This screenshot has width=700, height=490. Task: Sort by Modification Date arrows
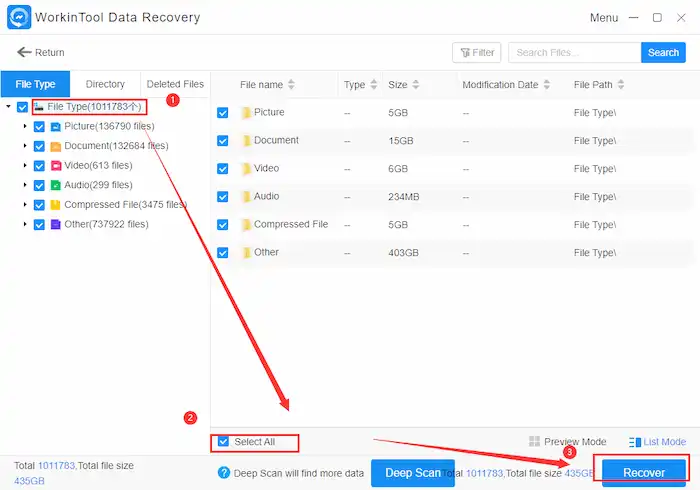point(546,84)
